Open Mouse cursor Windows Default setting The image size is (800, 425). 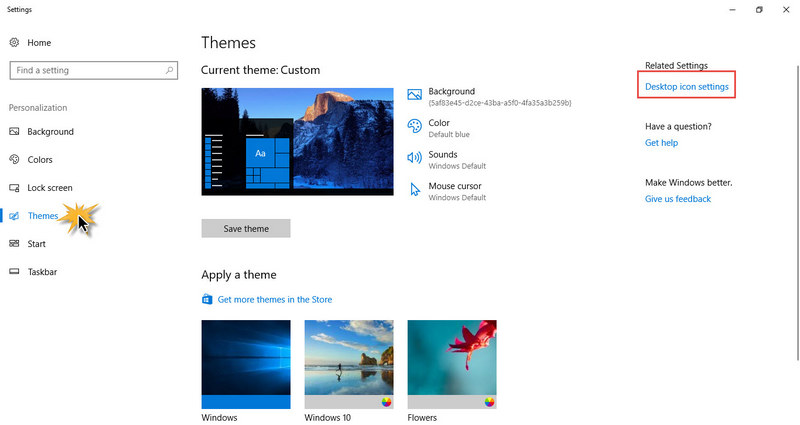click(x=457, y=191)
